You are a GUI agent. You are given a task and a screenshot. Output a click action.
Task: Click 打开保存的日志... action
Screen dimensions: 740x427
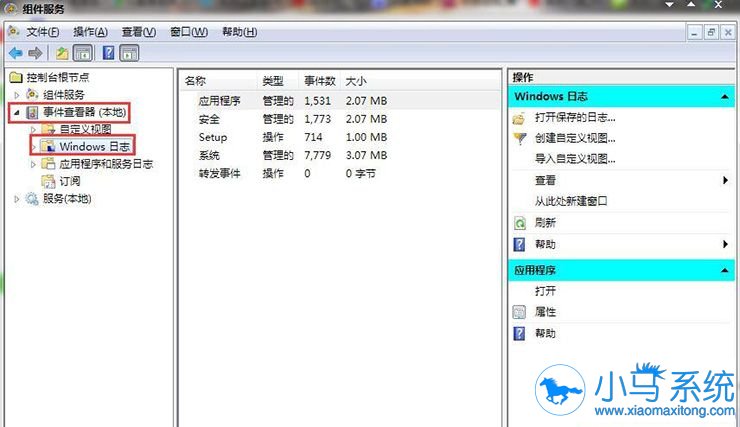pos(575,117)
